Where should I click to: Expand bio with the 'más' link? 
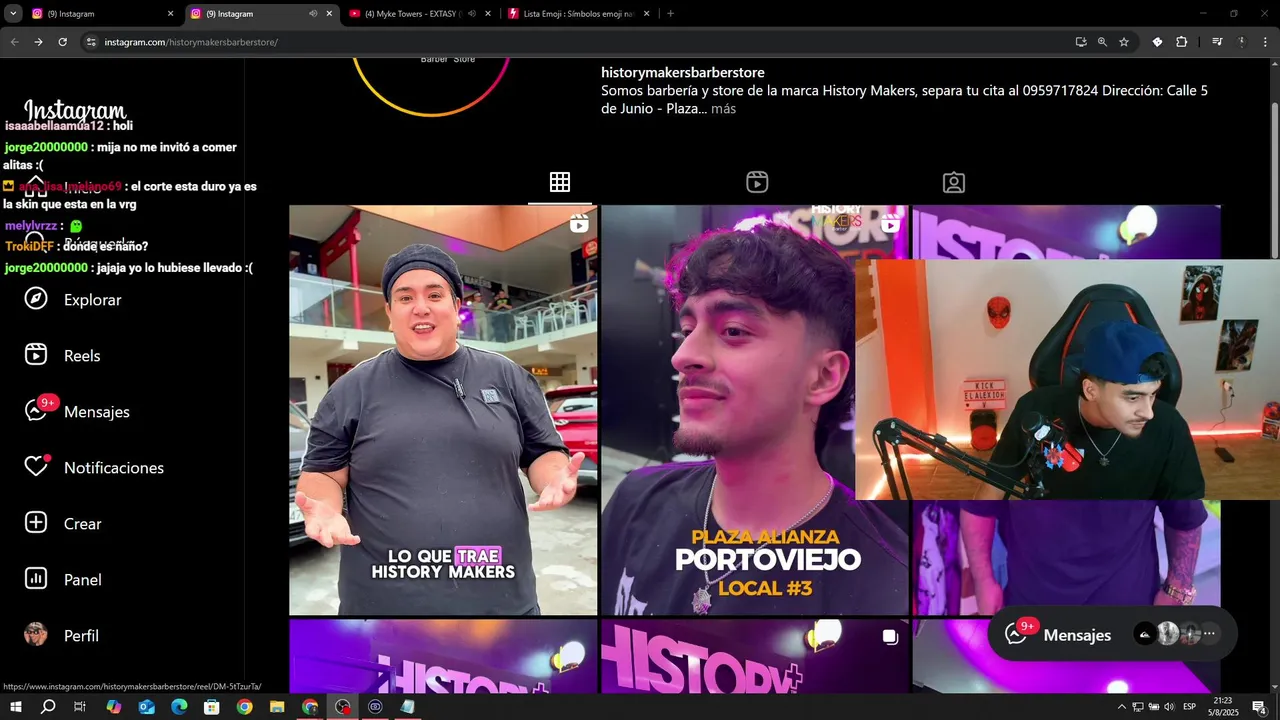pos(723,108)
